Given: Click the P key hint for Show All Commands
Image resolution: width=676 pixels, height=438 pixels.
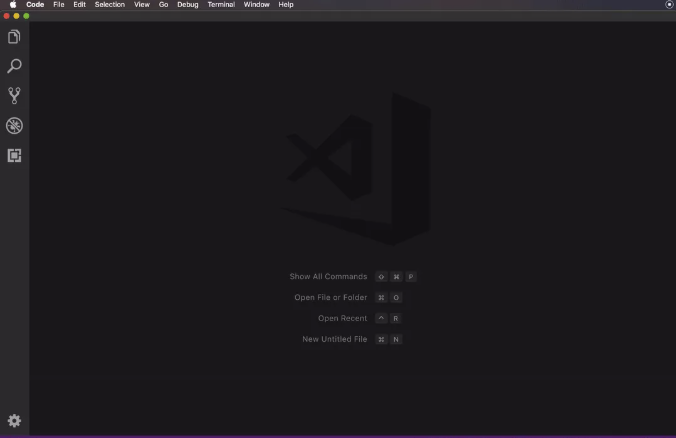Looking at the screenshot, I should point(411,277).
